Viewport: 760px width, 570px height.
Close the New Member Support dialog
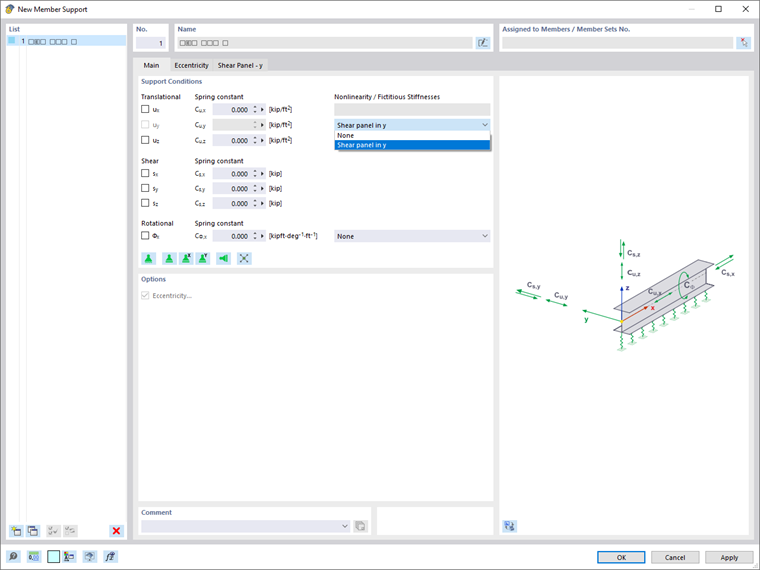(745, 9)
